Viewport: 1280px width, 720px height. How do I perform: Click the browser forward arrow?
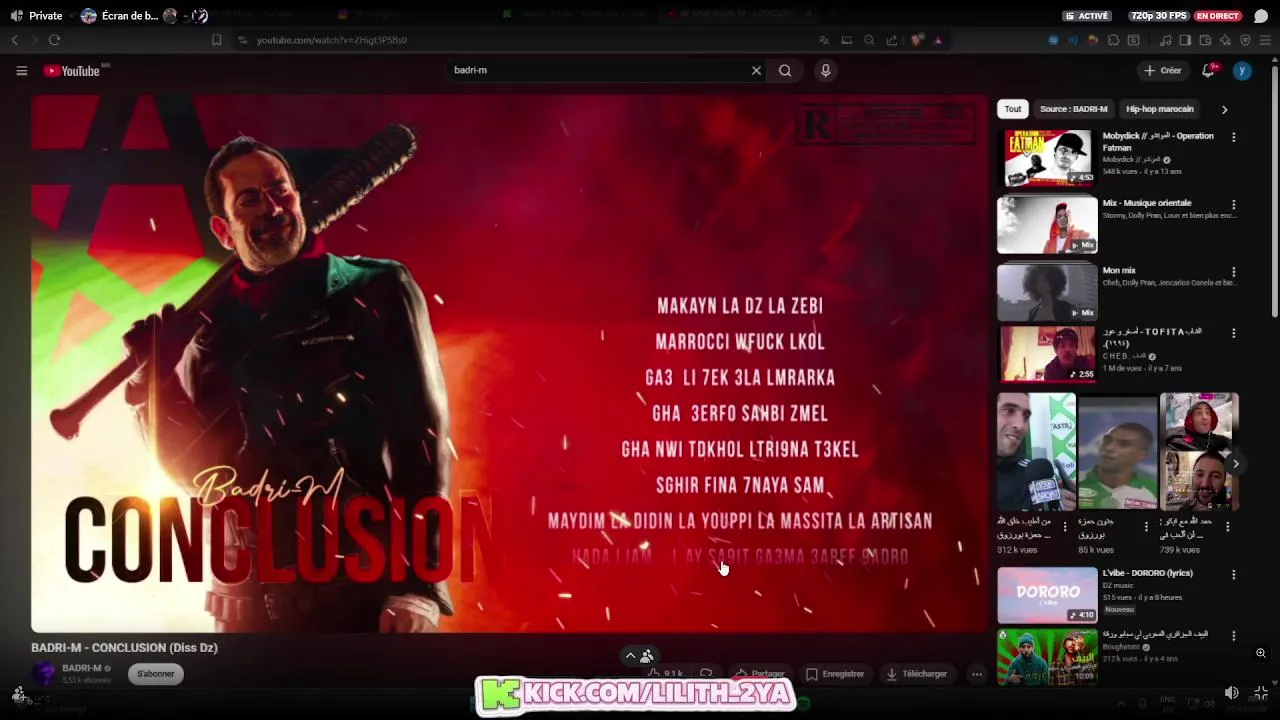pyautogui.click(x=34, y=40)
